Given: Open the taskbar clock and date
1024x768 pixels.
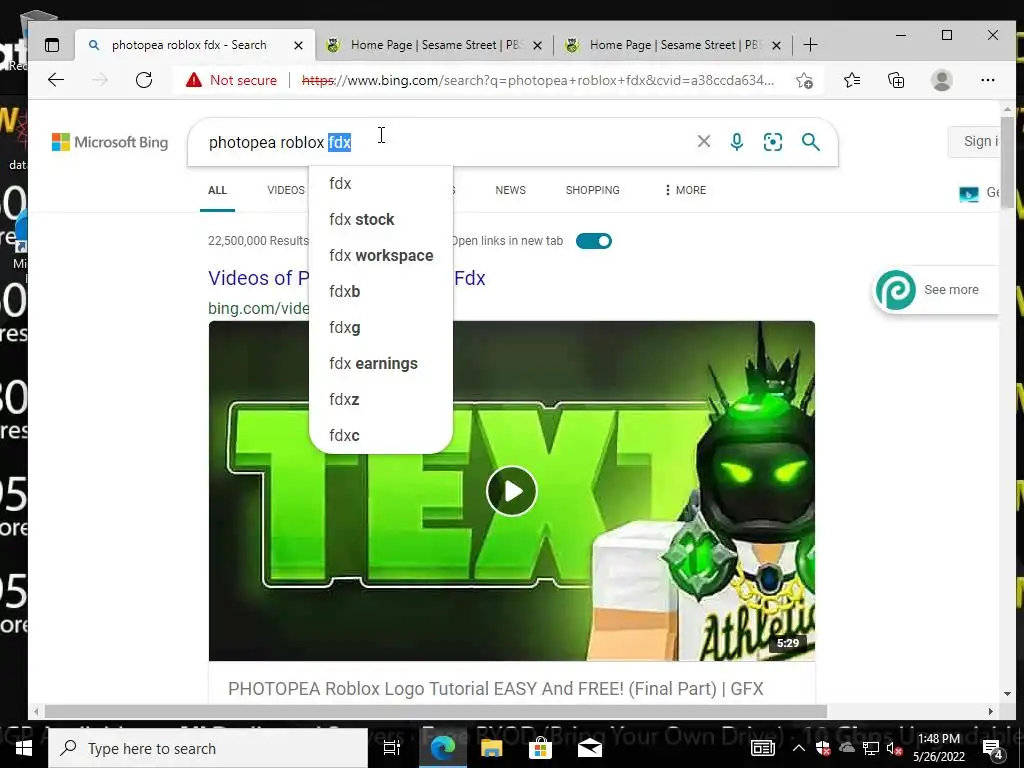Looking at the screenshot, I should coord(938,748).
